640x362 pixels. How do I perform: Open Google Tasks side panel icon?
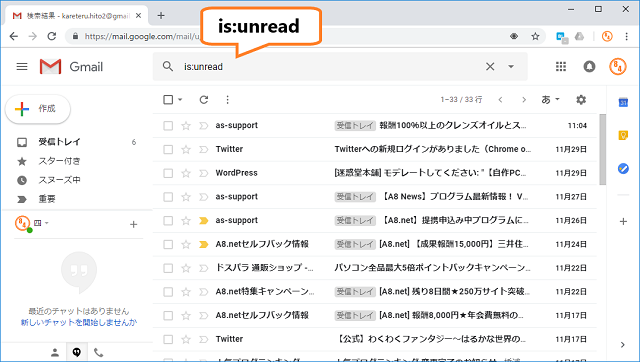tap(623, 168)
